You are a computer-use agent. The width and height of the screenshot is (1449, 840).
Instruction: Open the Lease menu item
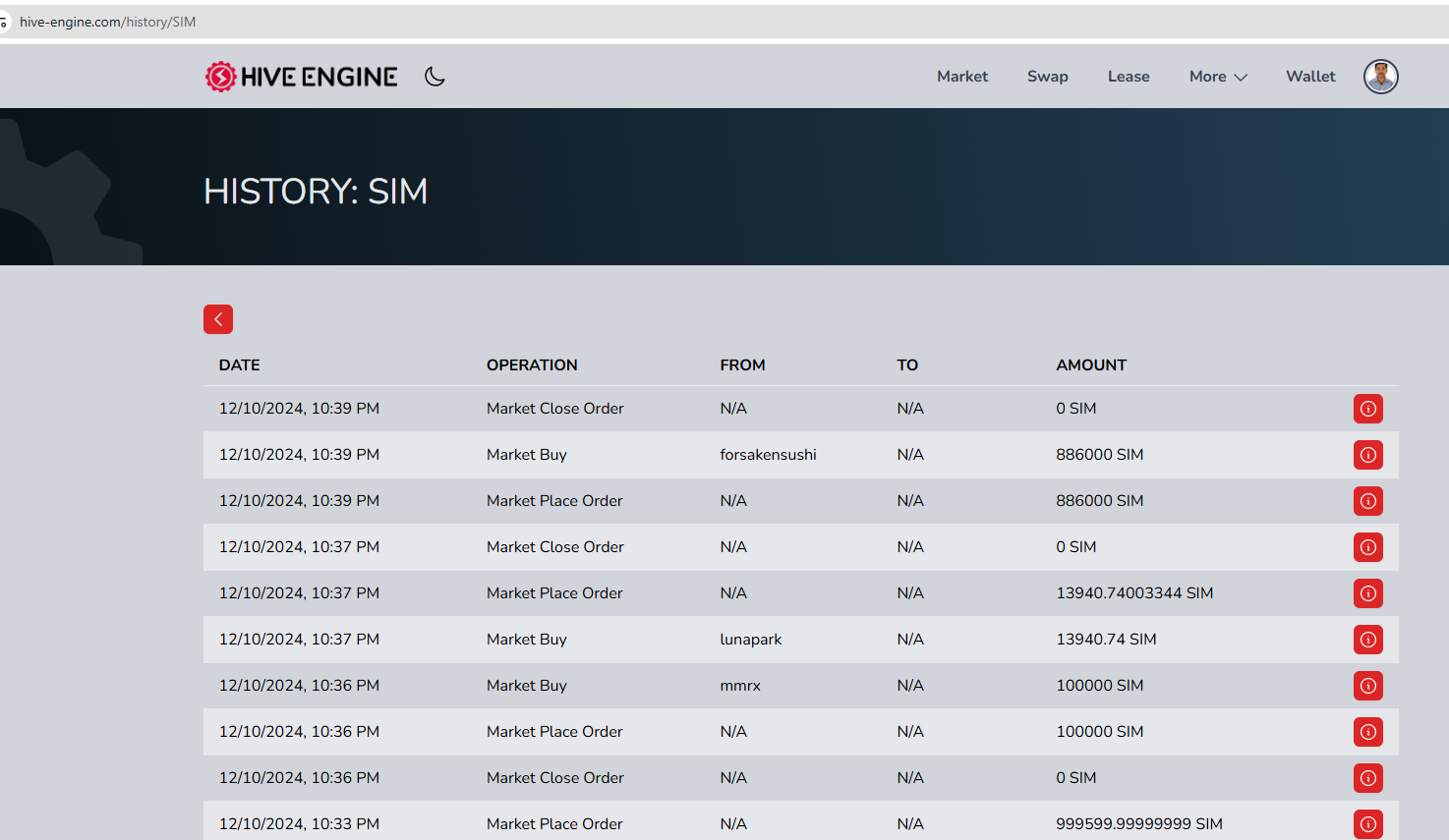point(1129,77)
